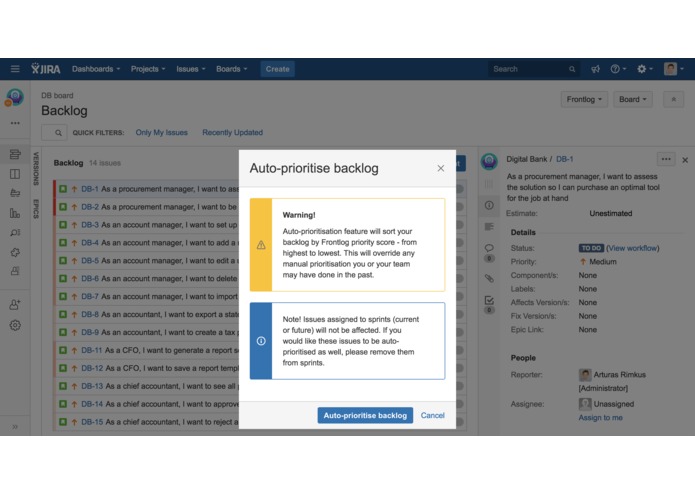Screen dimensions: 695x494
Task: Expand the EPICS side panel
Action: coord(36,209)
